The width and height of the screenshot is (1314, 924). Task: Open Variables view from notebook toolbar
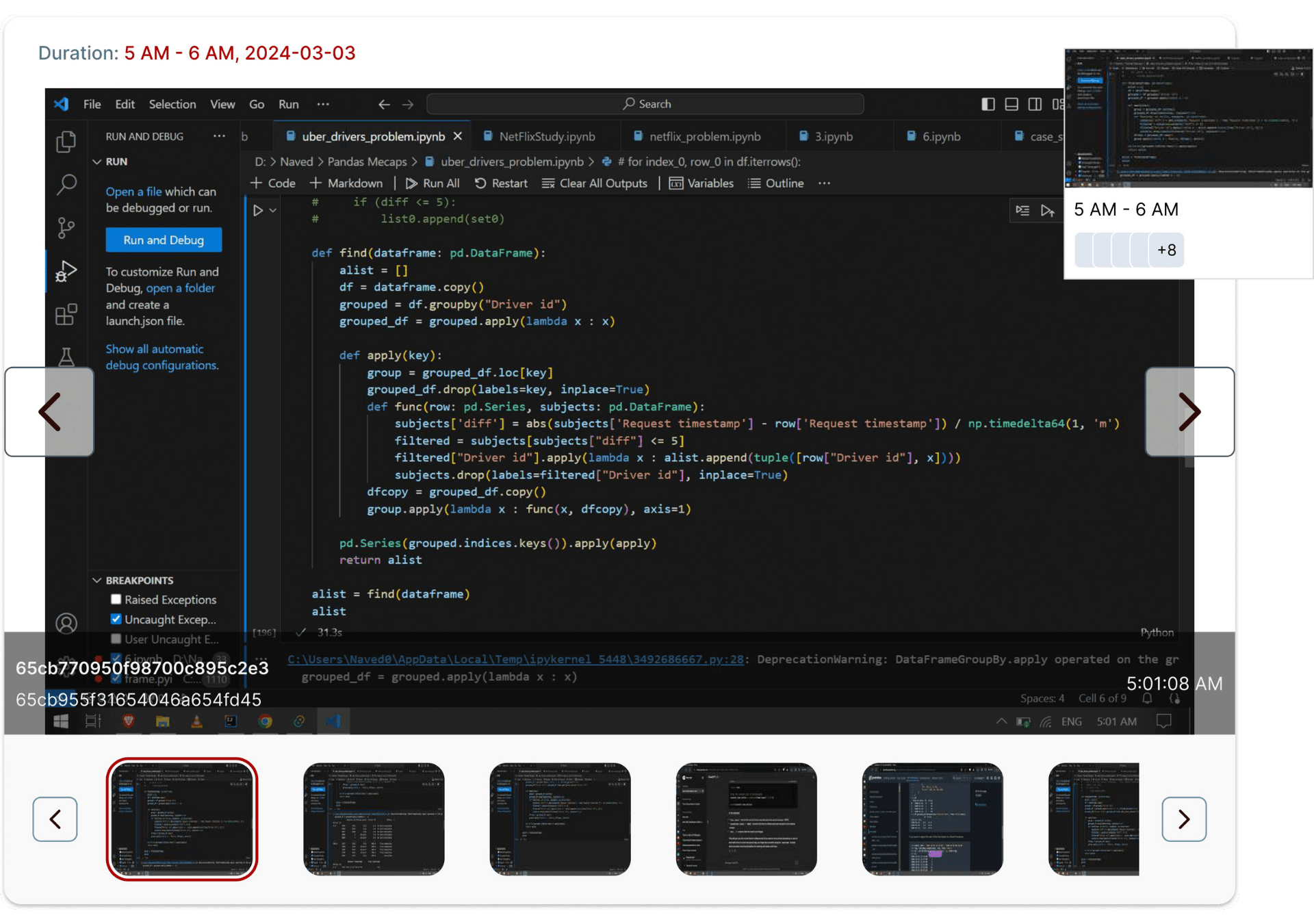(x=701, y=183)
